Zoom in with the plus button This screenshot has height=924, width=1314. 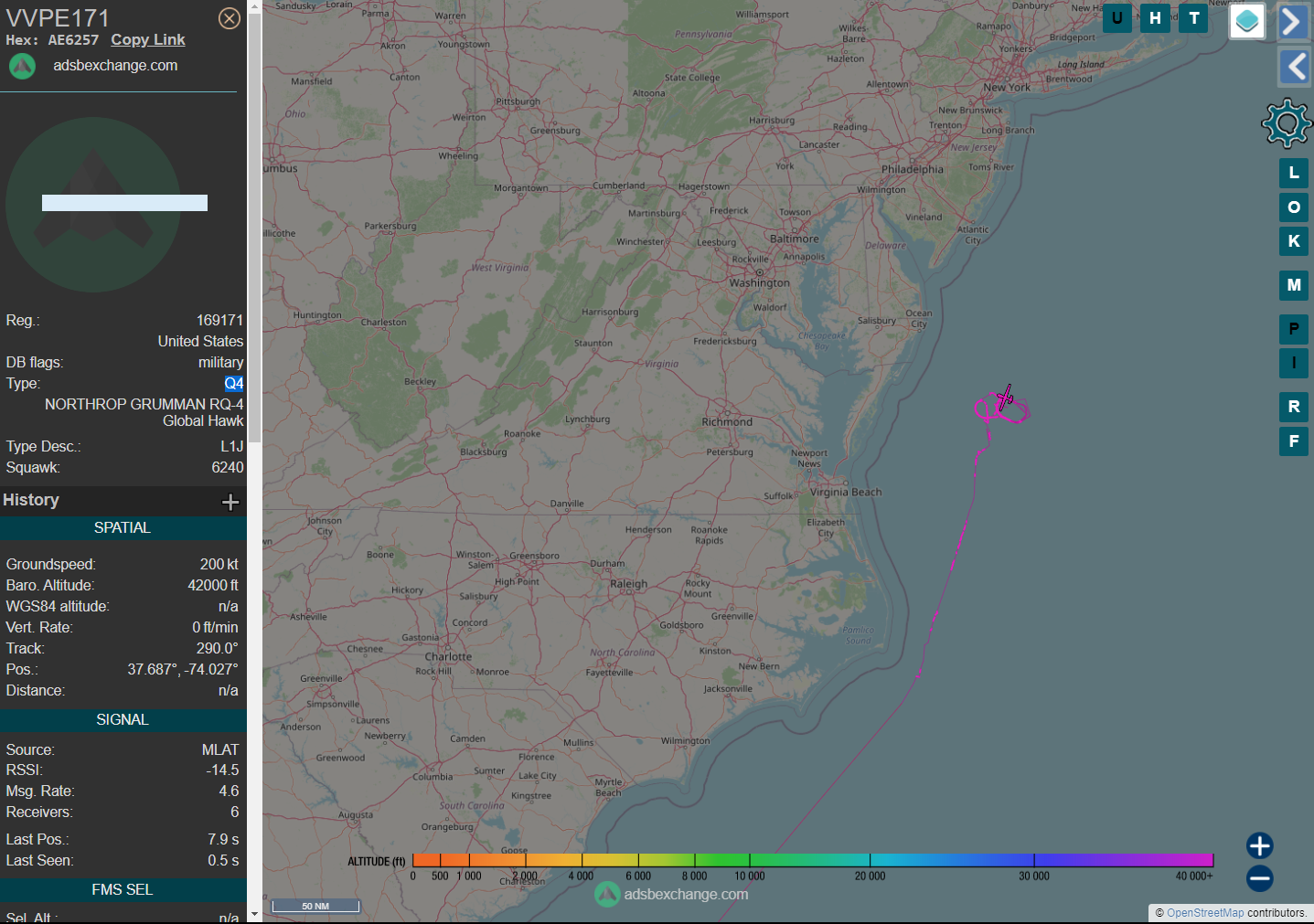coord(1260,845)
